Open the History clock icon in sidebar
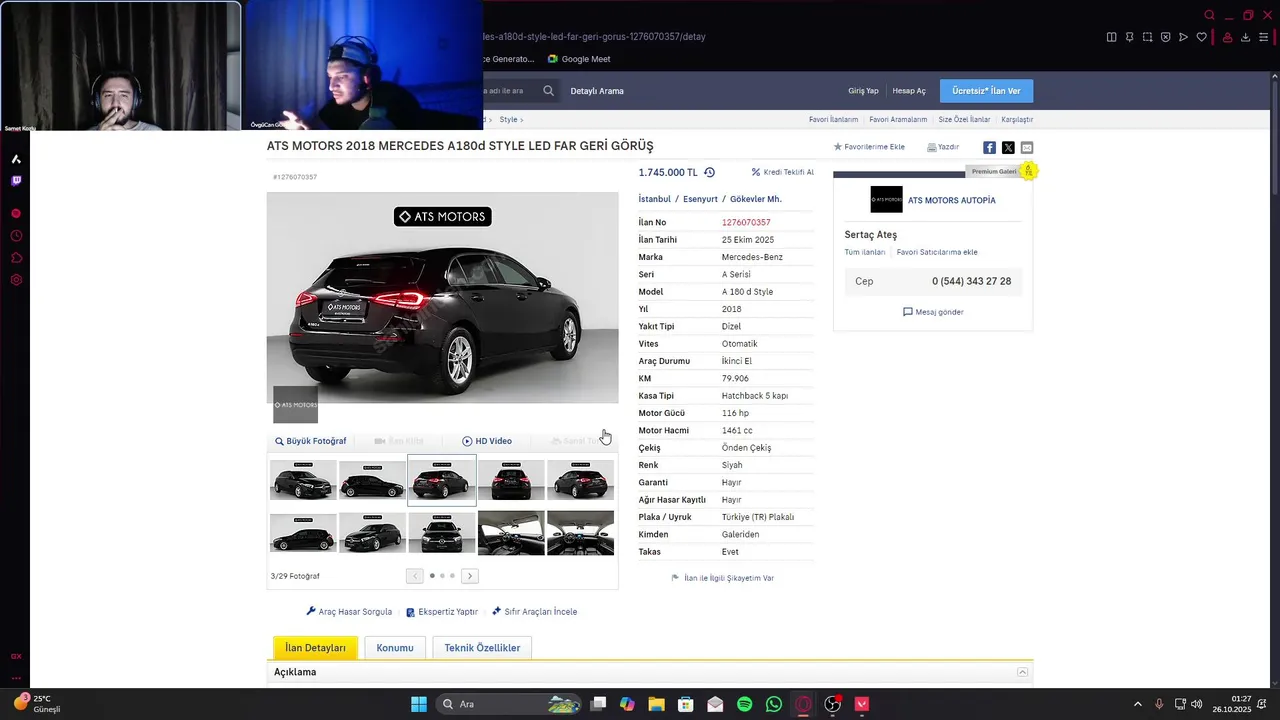This screenshot has height=720, width=1280. (x=16, y=236)
